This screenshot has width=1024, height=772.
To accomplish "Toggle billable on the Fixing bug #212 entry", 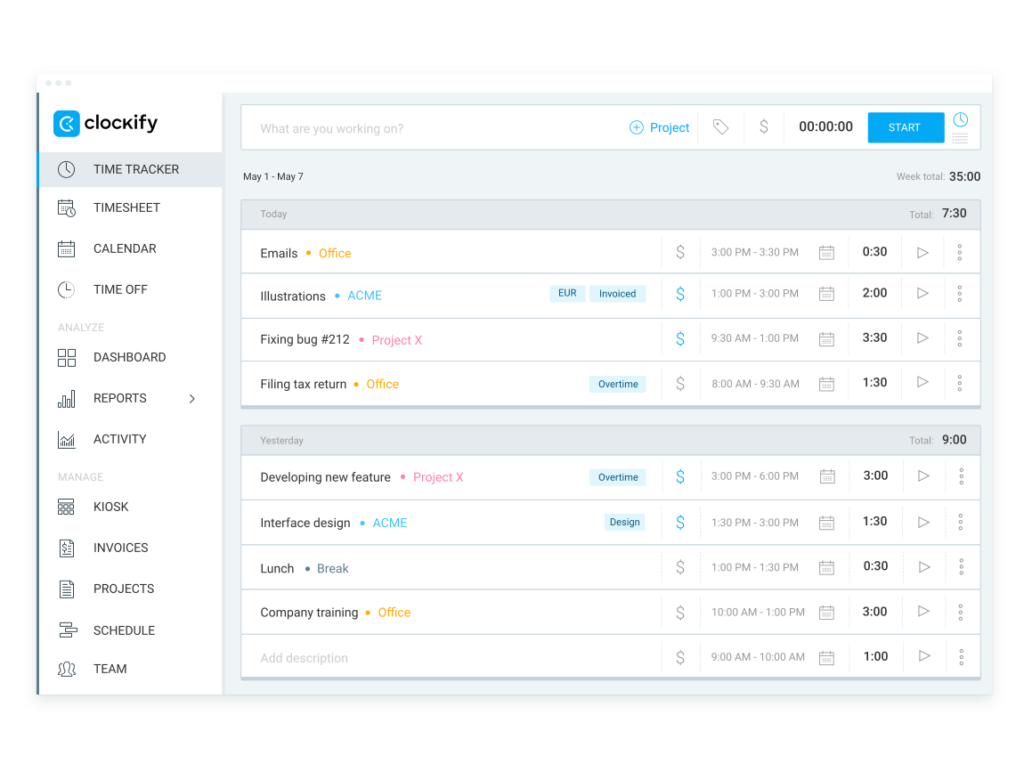I will (680, 338).
